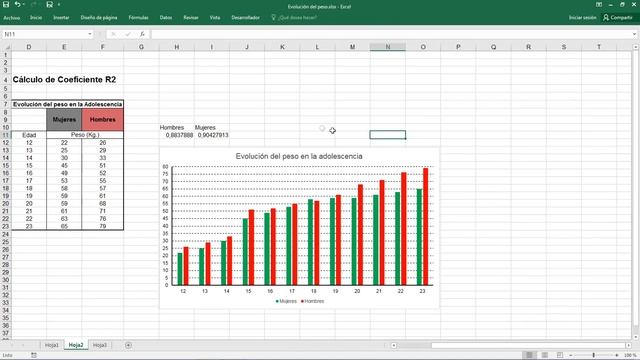Click the gray Mujeres header cell

click(64, 120)
